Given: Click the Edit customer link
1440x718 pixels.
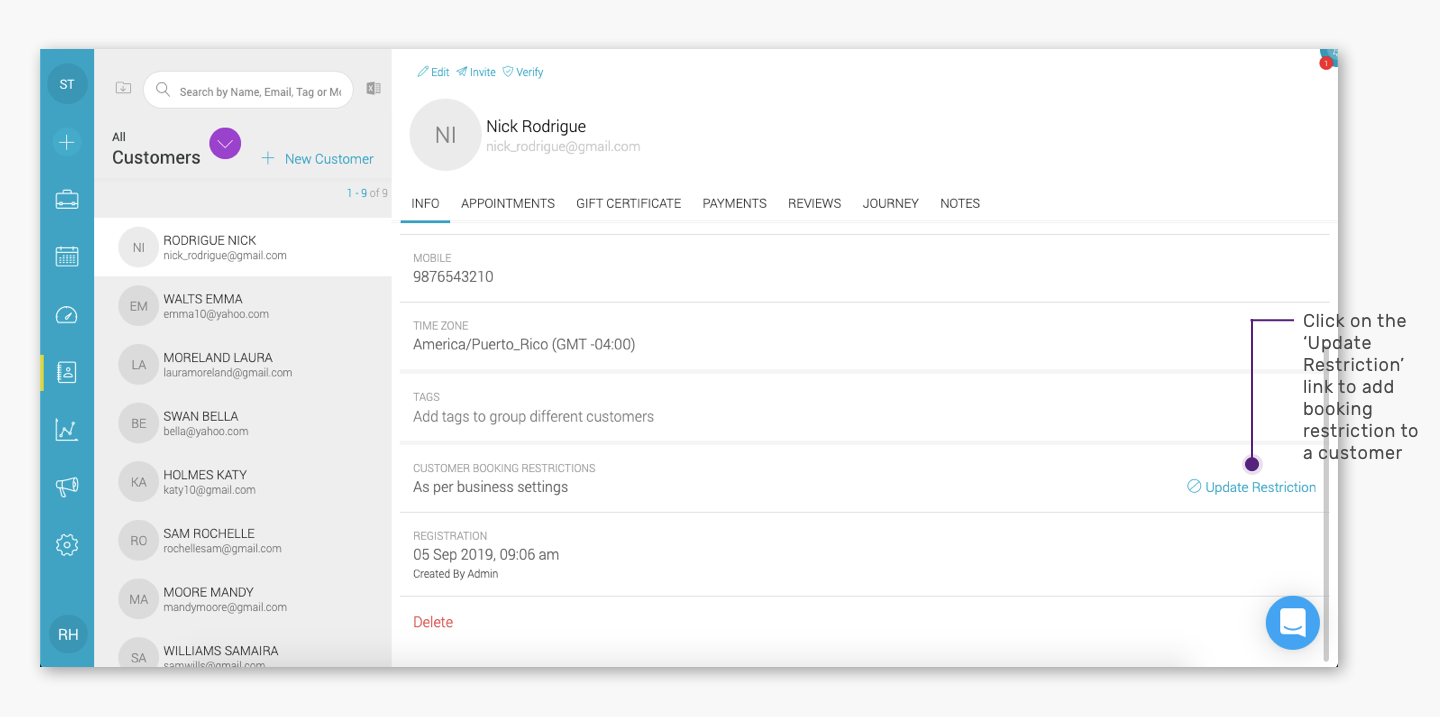Looking at the screenshot, I should [x=433, y=72].
